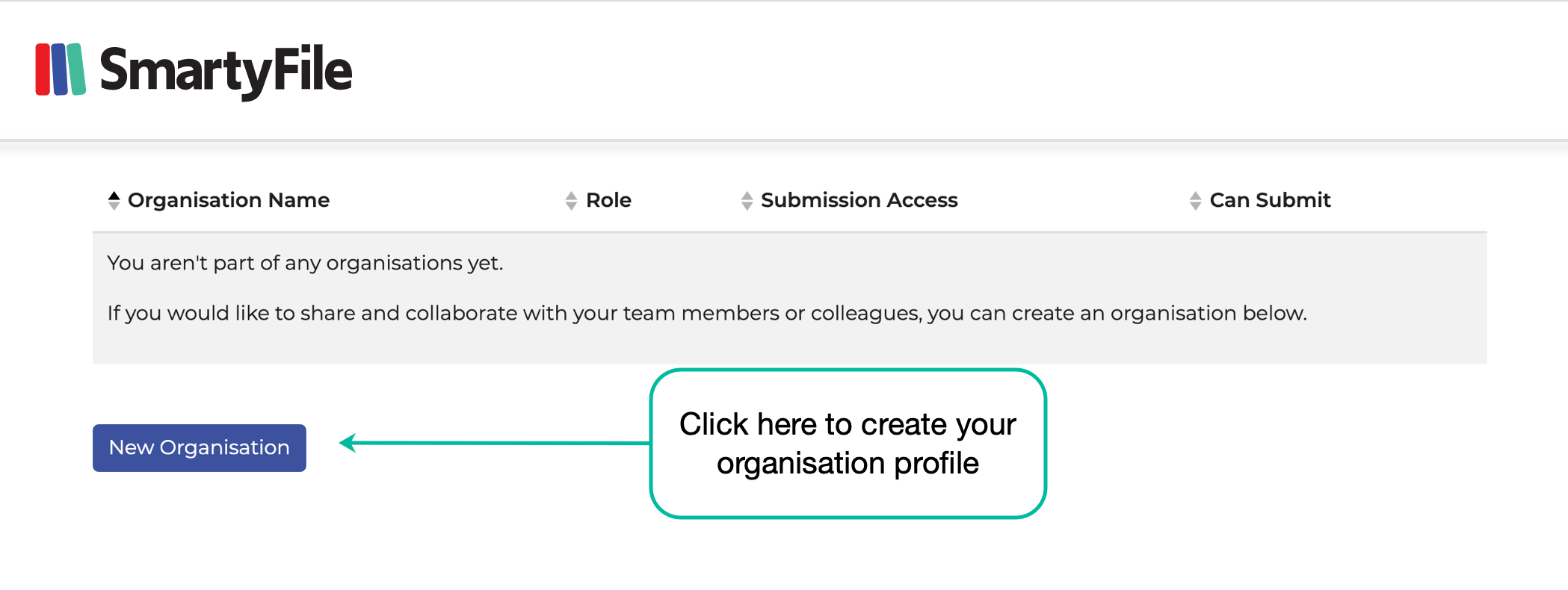Click the green stripe in the SmartyFile logo
The image size is (1568, 590).
[x=78, y=71]
